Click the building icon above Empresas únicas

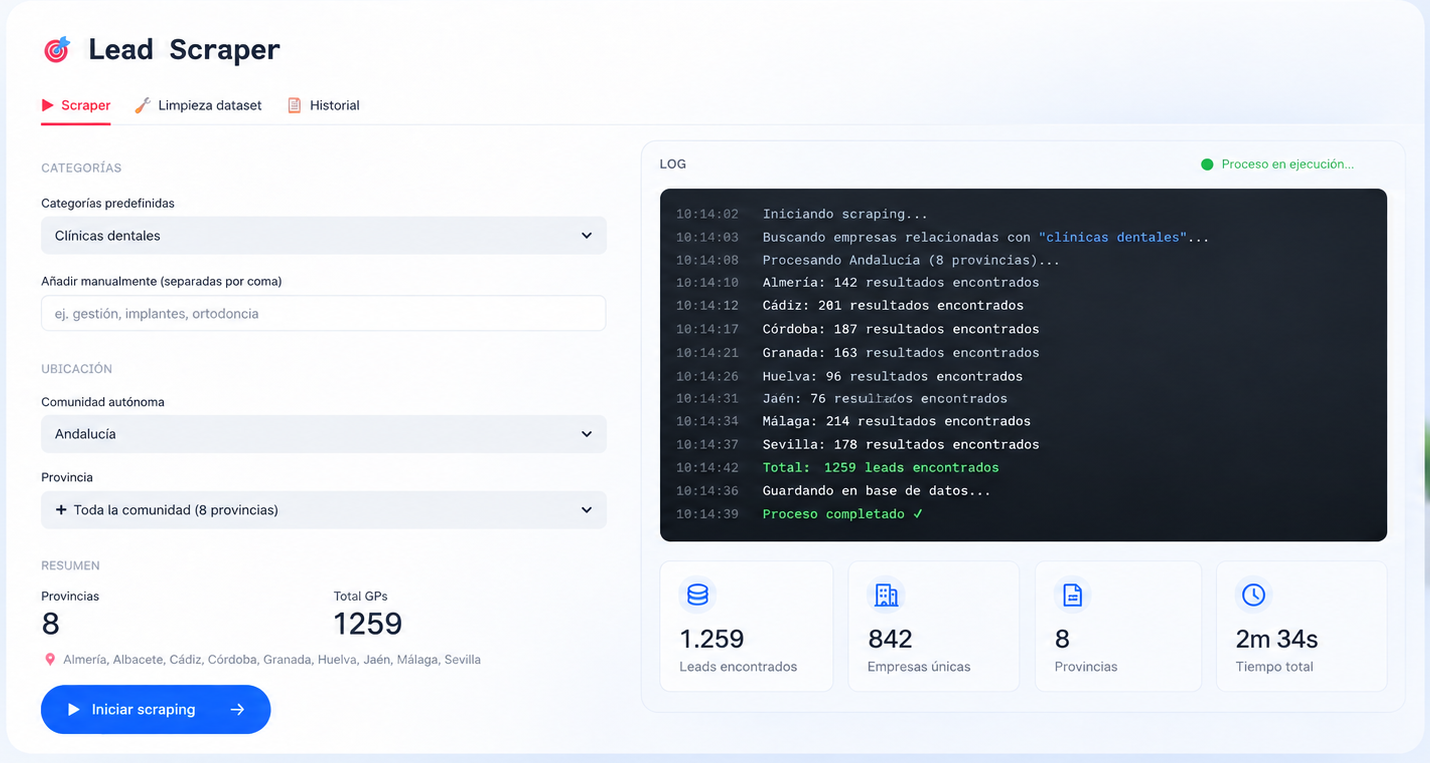tap(886, 595)
